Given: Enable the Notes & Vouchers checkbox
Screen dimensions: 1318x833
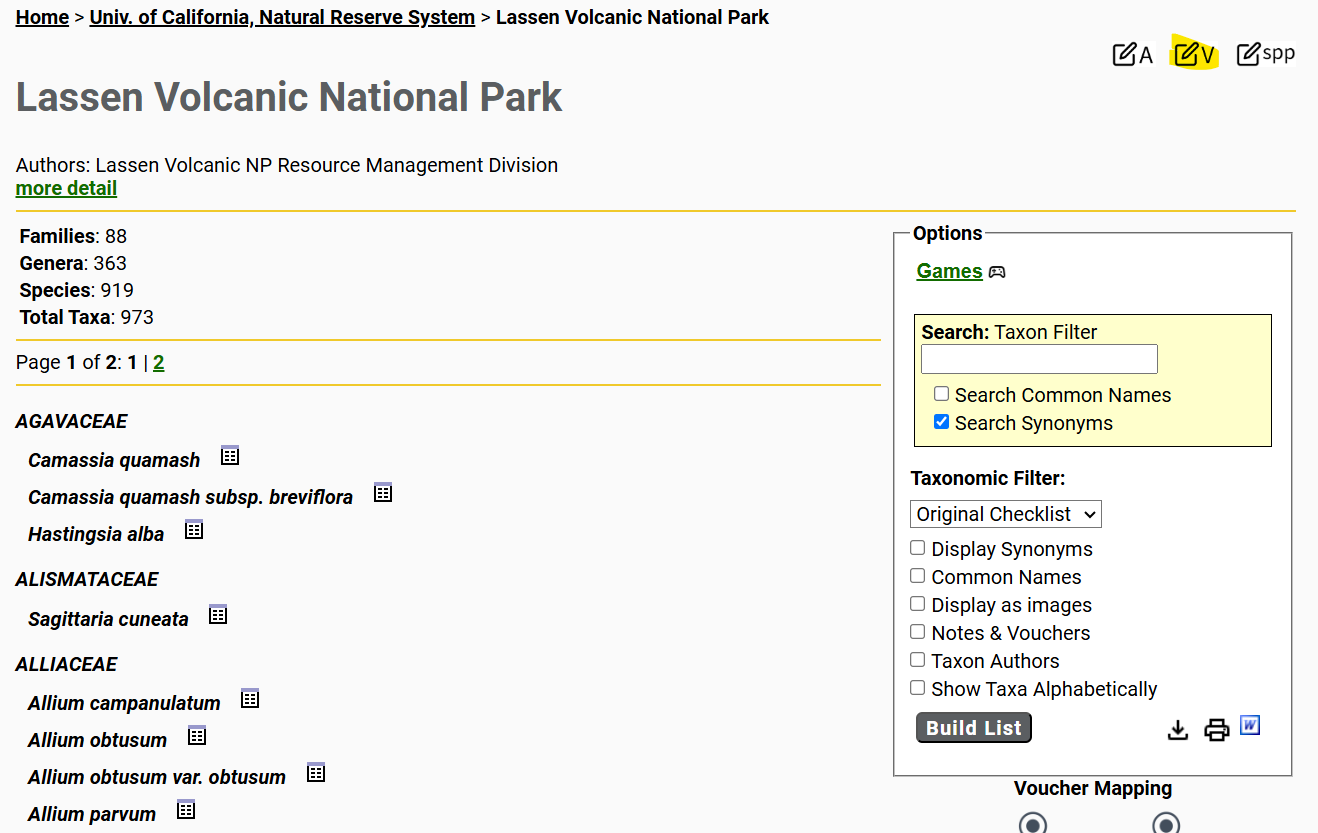Looking at the screenshot, I should pos(917,632).
